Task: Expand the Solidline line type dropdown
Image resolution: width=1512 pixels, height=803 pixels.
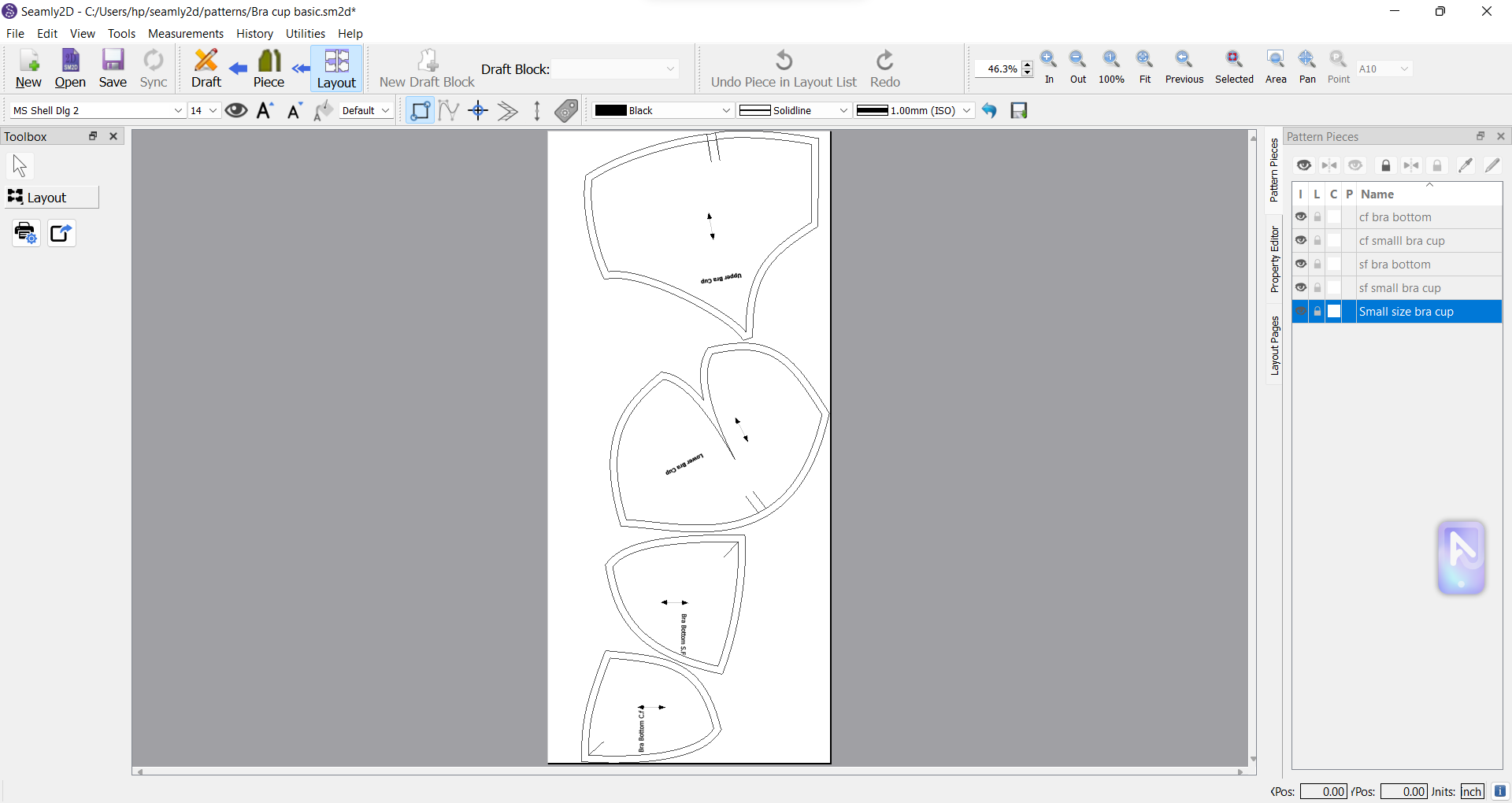Action: tap(794, 110)
